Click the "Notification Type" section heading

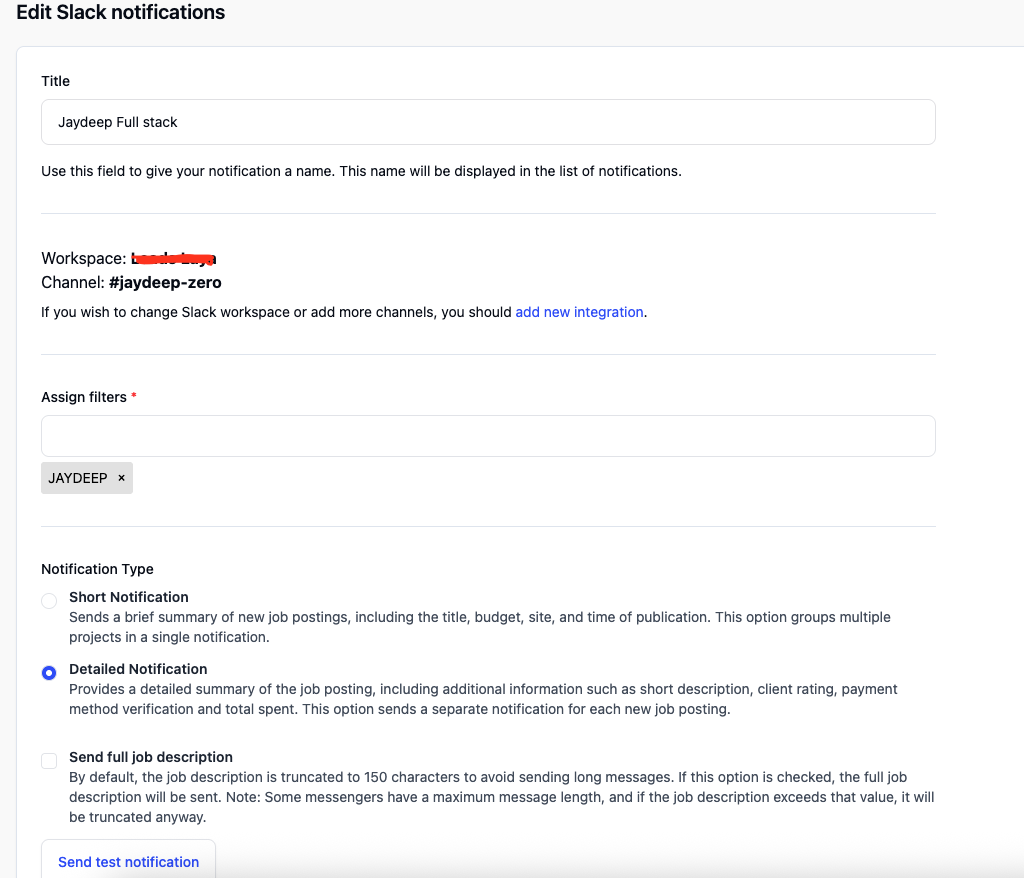tap(97, 569)
